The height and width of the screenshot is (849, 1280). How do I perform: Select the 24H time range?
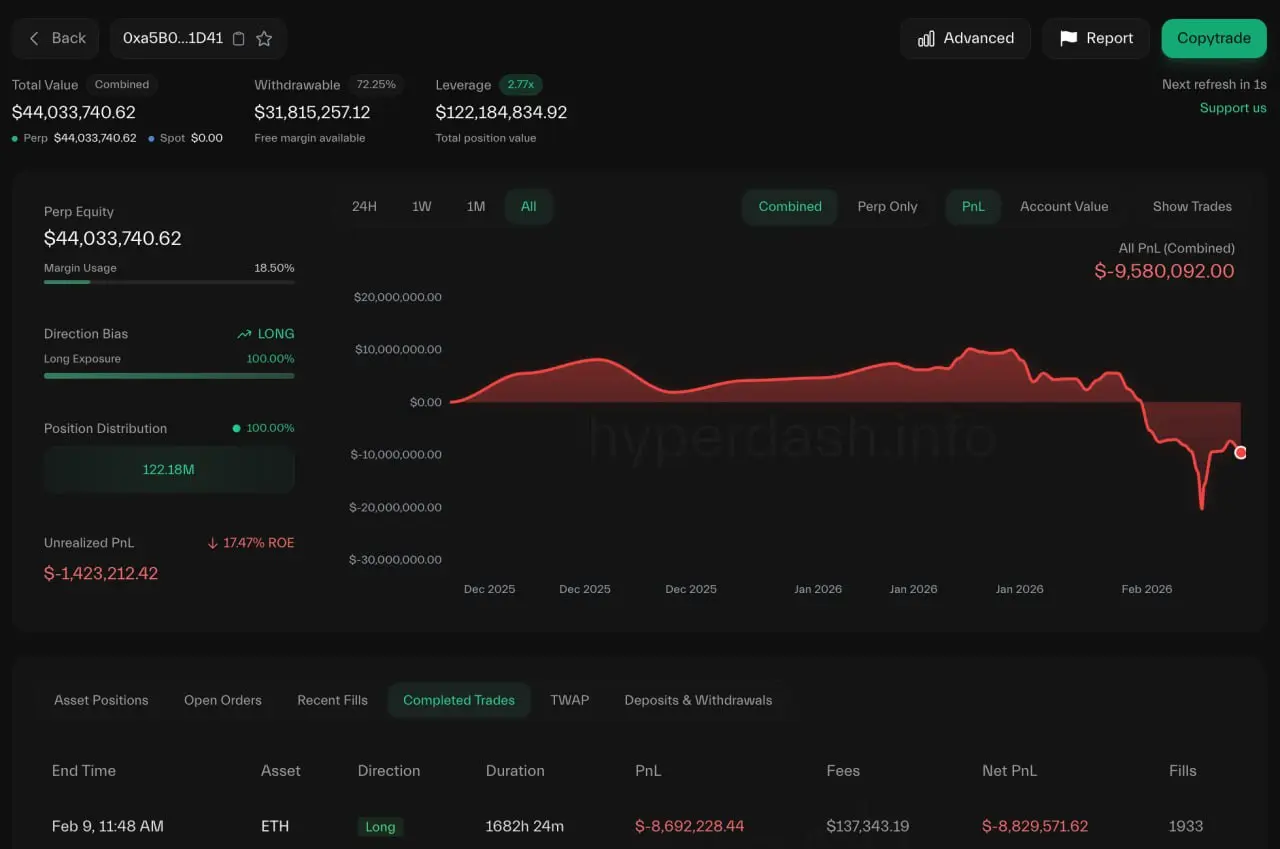tap(364, 206)
